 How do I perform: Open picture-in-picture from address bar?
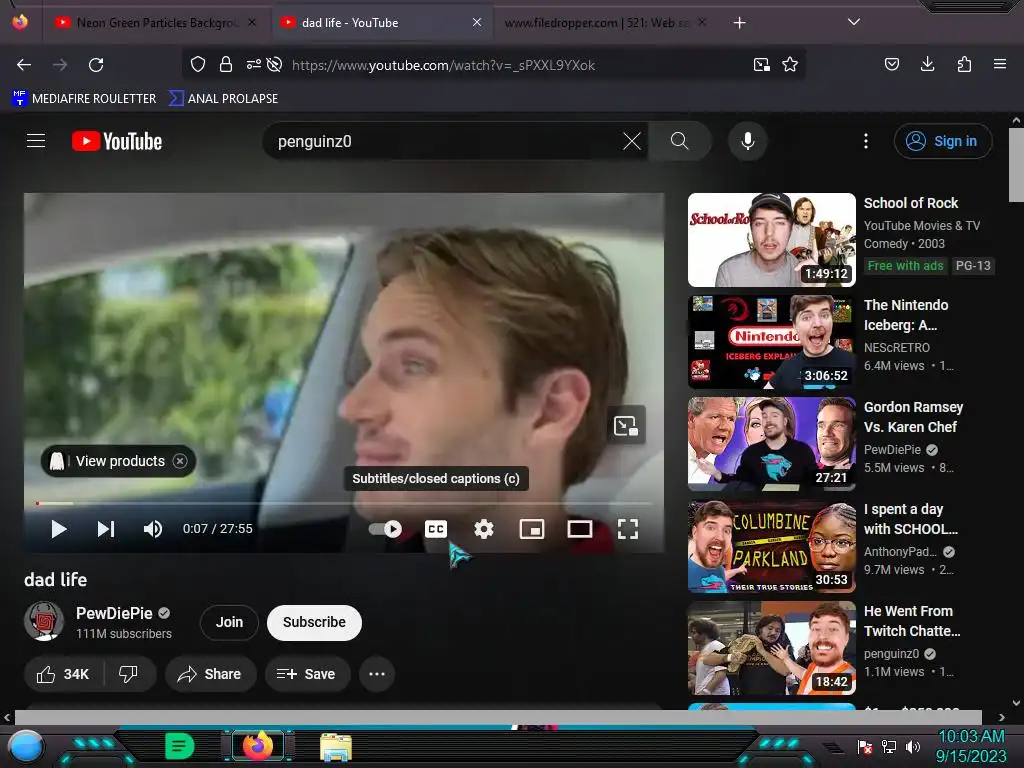coord(761,64)
